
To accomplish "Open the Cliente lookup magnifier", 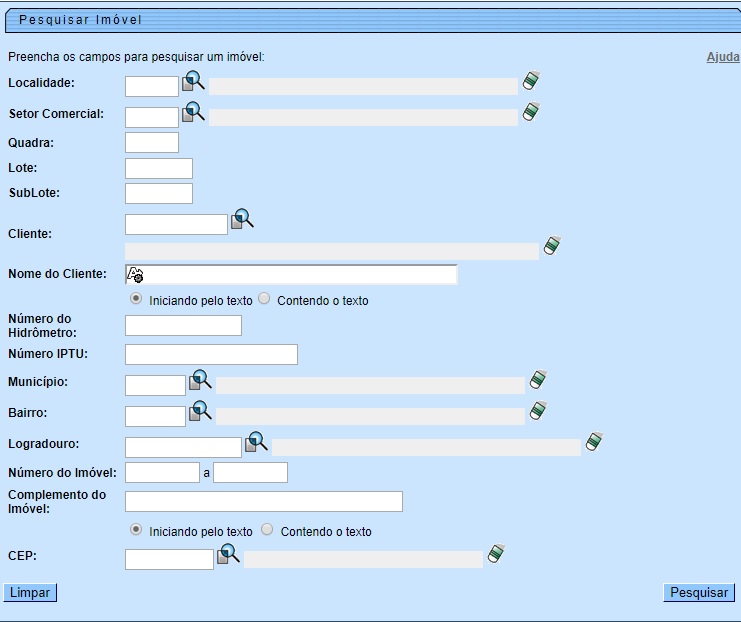I will (x=242, y=219).
